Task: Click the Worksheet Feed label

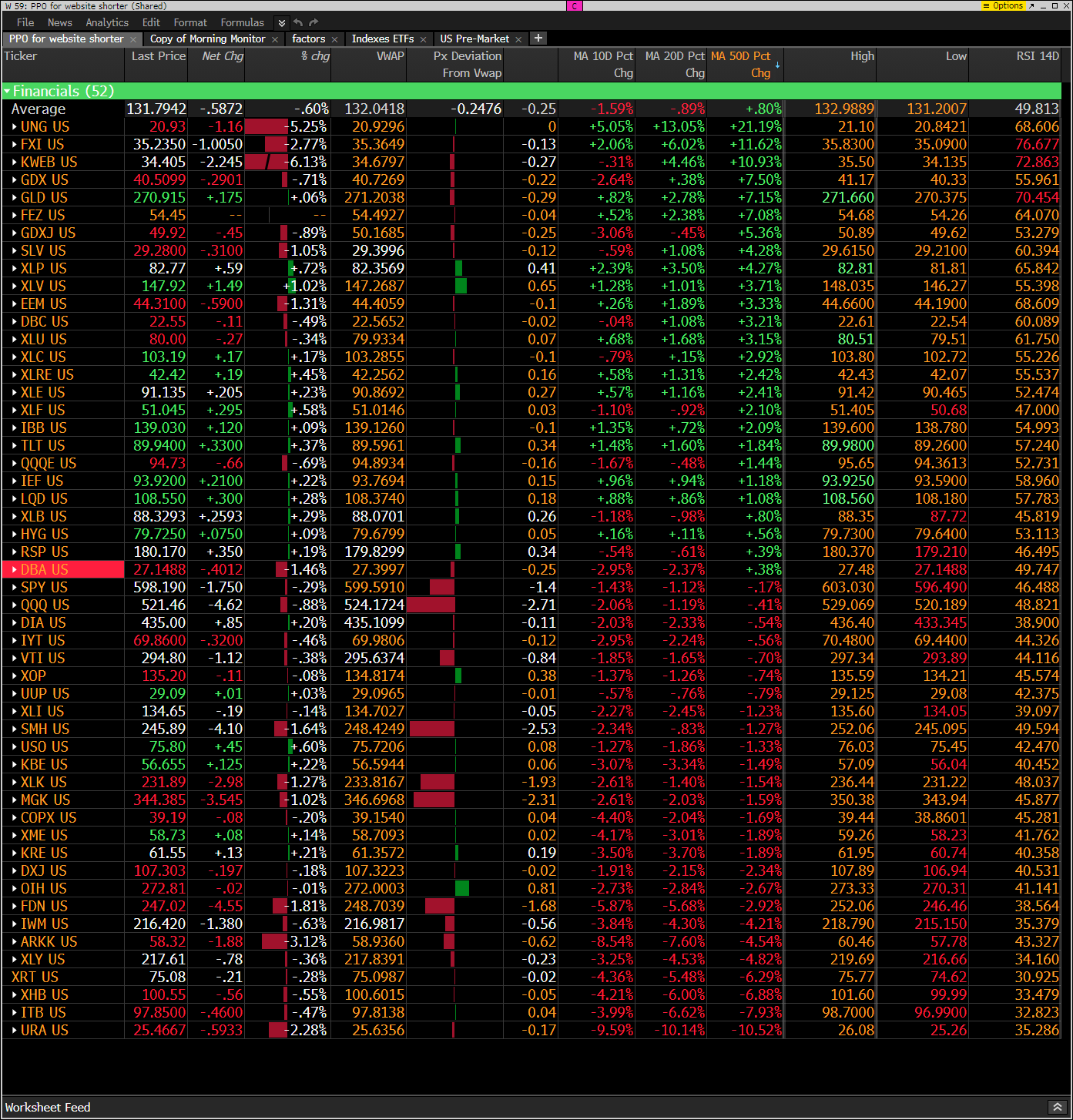Action: pos(48,1107)
